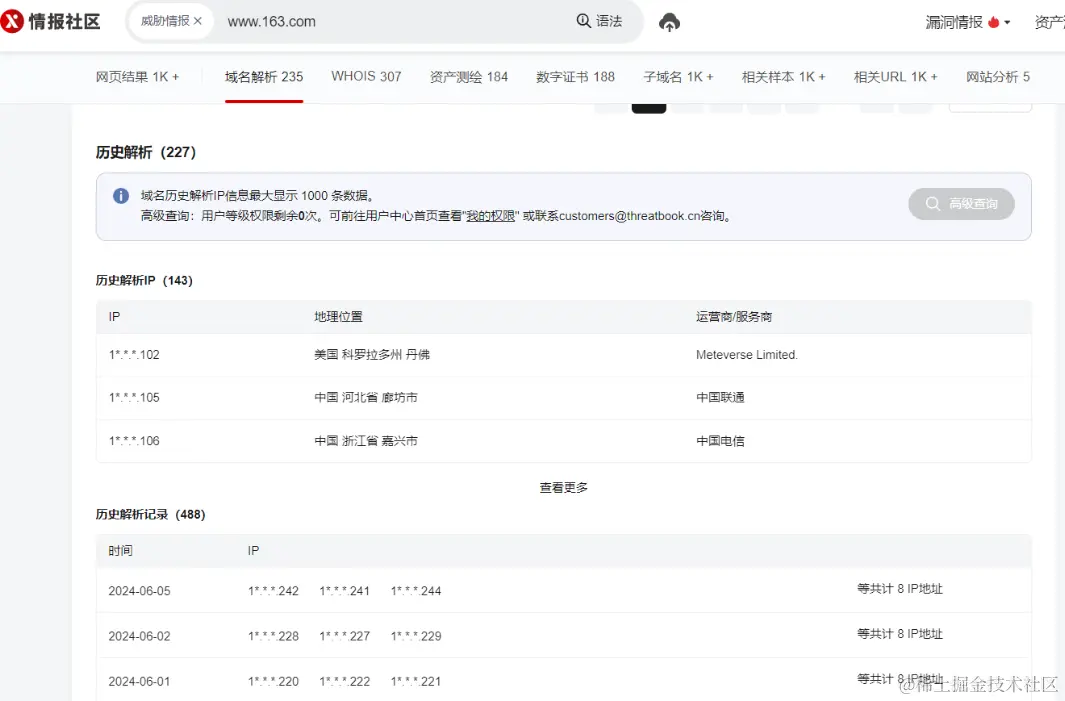Select IP 1*.*.*.105 row entry
This screenshot has height=701, width=1065.
[x=134, y=397]
